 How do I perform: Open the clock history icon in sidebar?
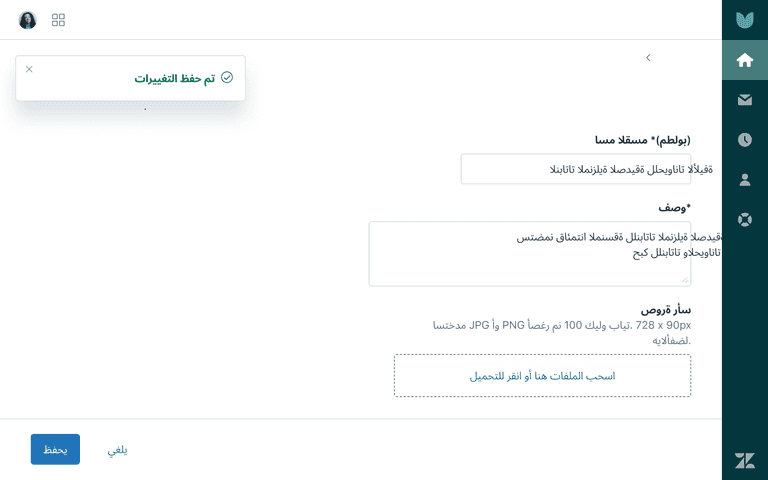coord(744,140)
